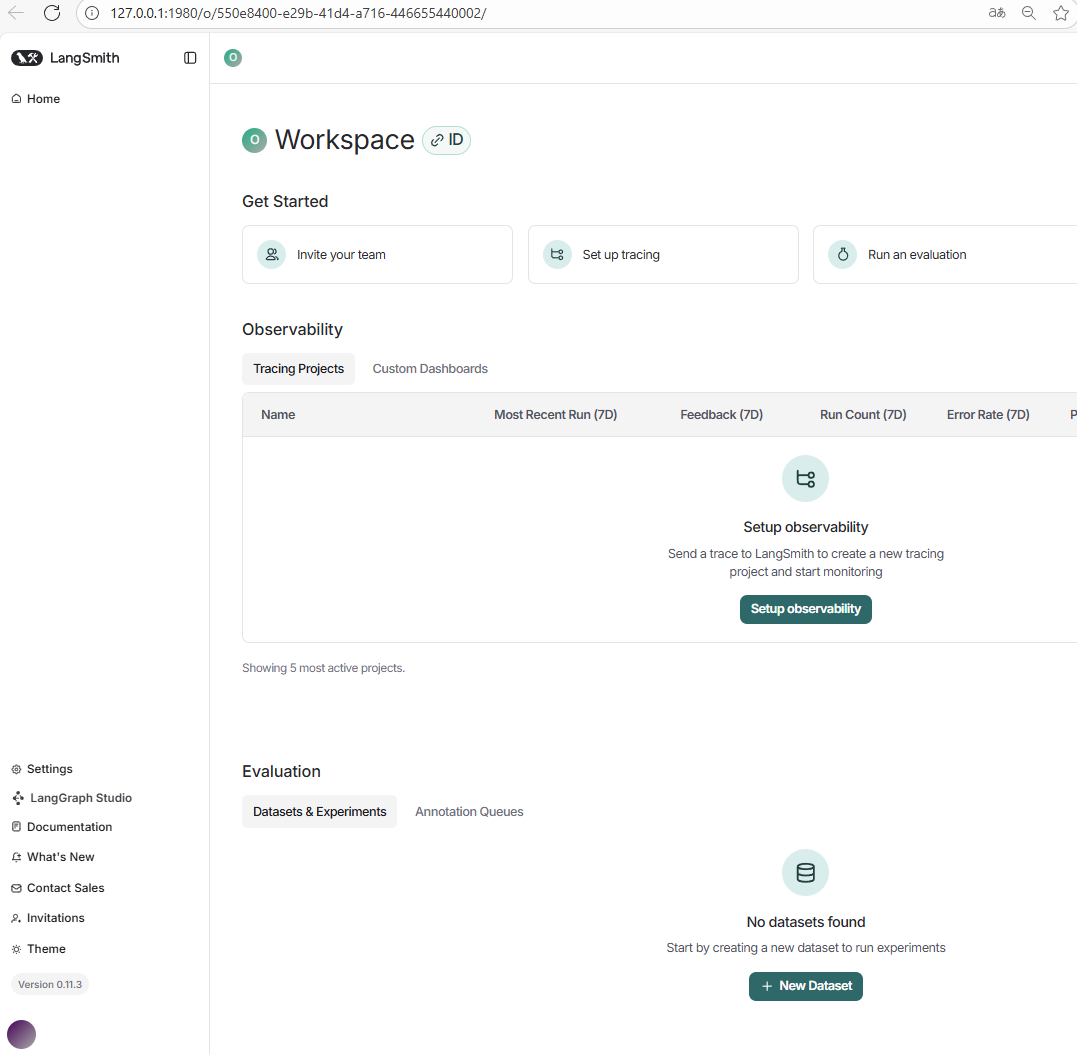Image resolution: width=1077 pixels, height=1054 pixels.
Task: Collapse the sidebar with the panel icon
Action: 190,58
